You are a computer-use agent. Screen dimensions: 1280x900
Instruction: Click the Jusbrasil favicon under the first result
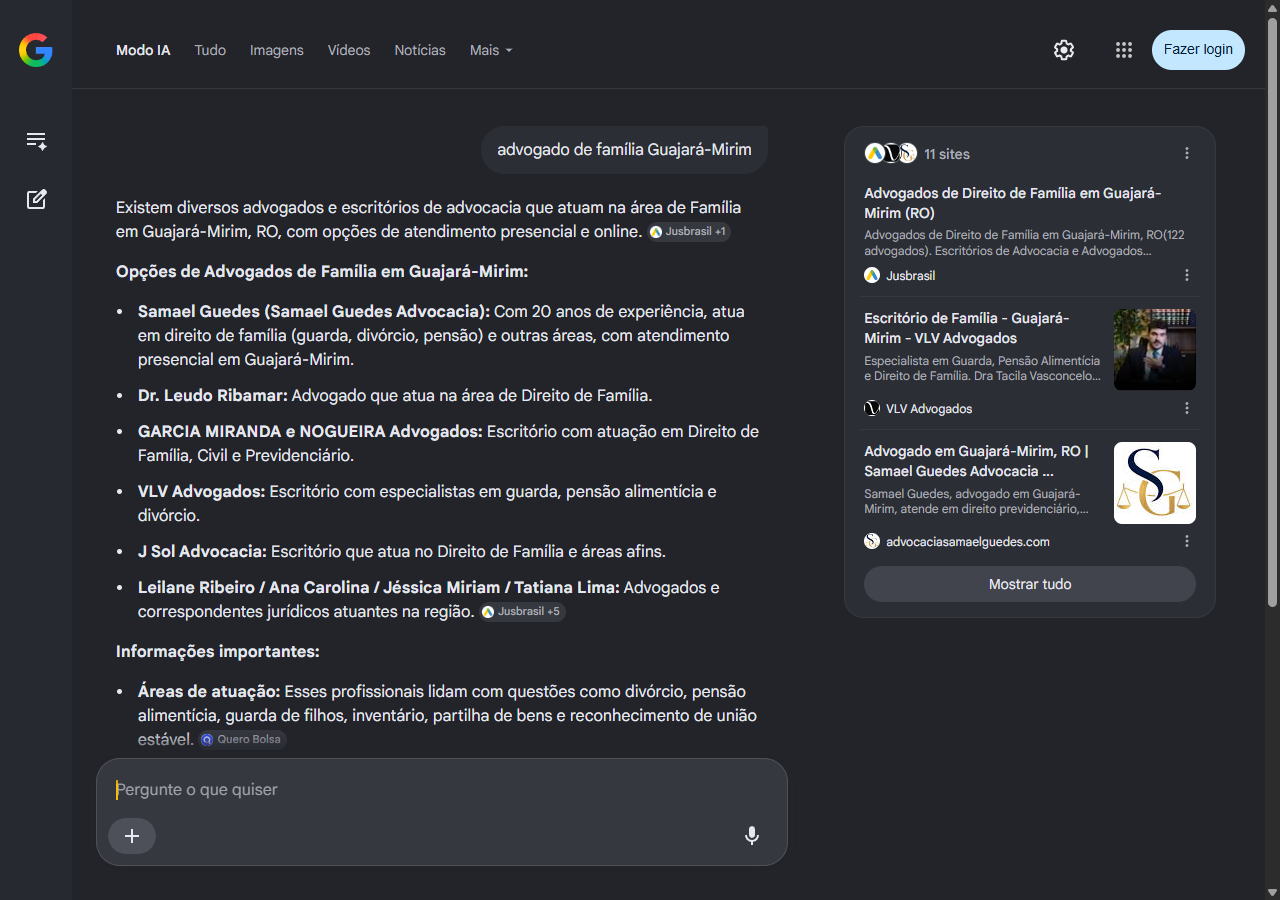[872, 275]
